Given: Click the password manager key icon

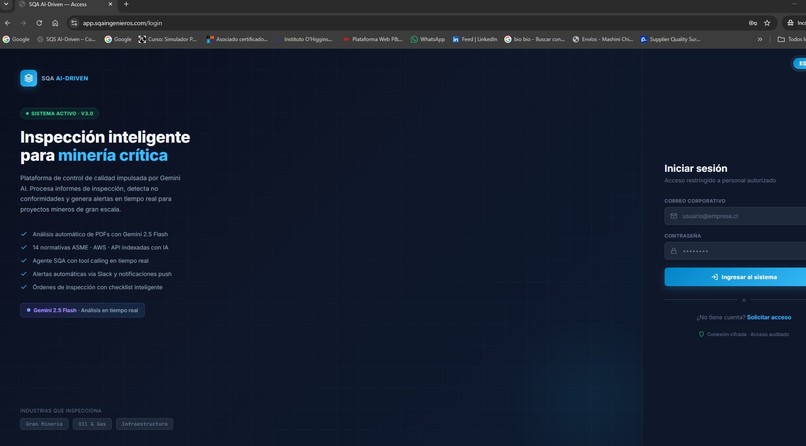Looking at the screenshot, I should (x=753, y=23).
